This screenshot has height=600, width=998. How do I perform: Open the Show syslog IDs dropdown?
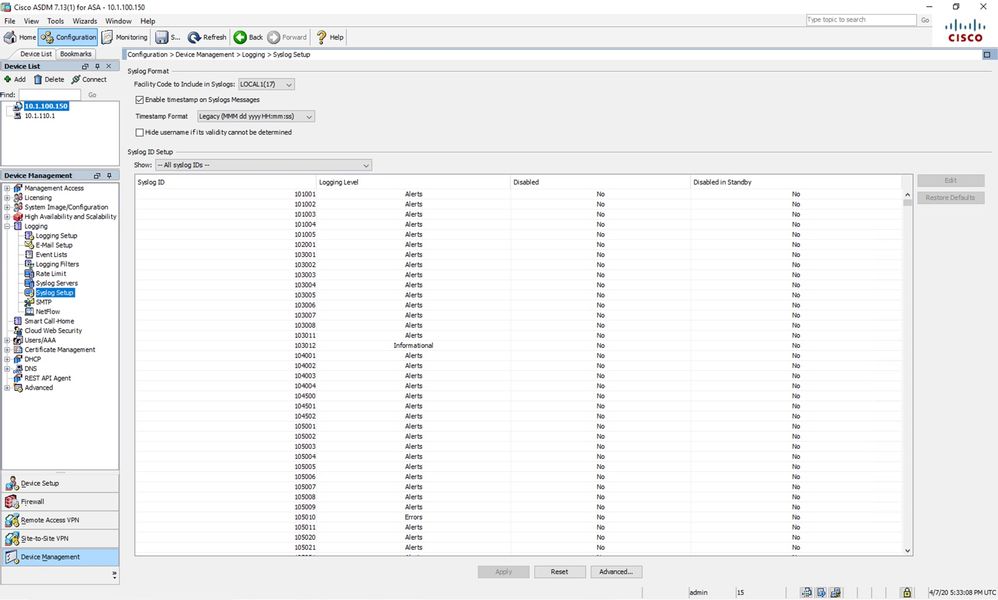tap(264, 165)
